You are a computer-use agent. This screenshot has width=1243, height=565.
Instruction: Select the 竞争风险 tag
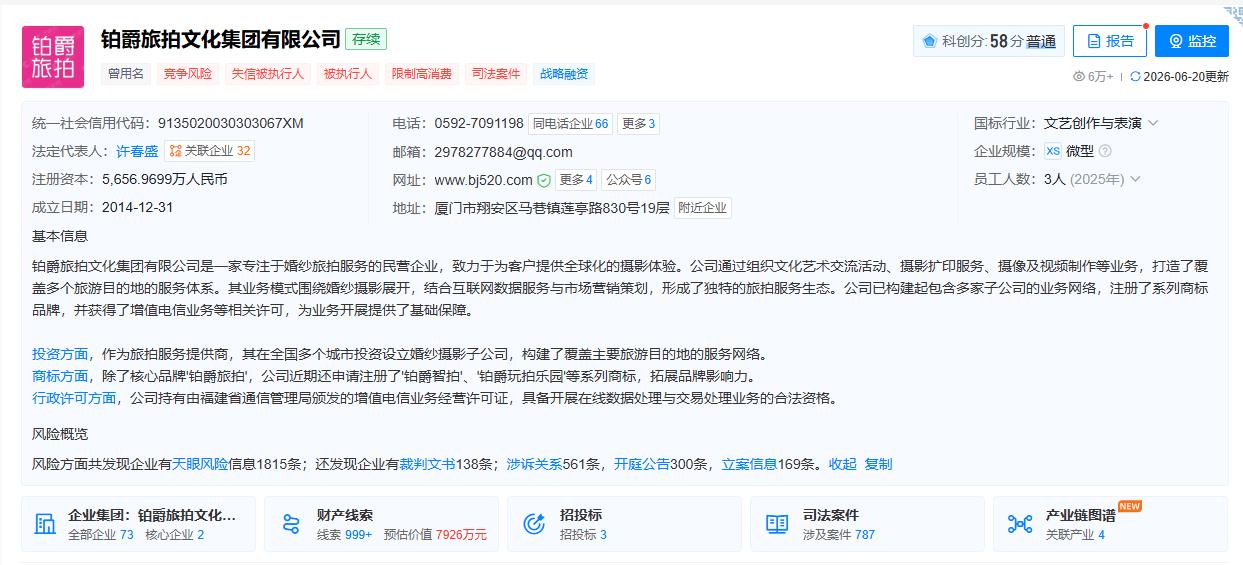coord(188,73)
